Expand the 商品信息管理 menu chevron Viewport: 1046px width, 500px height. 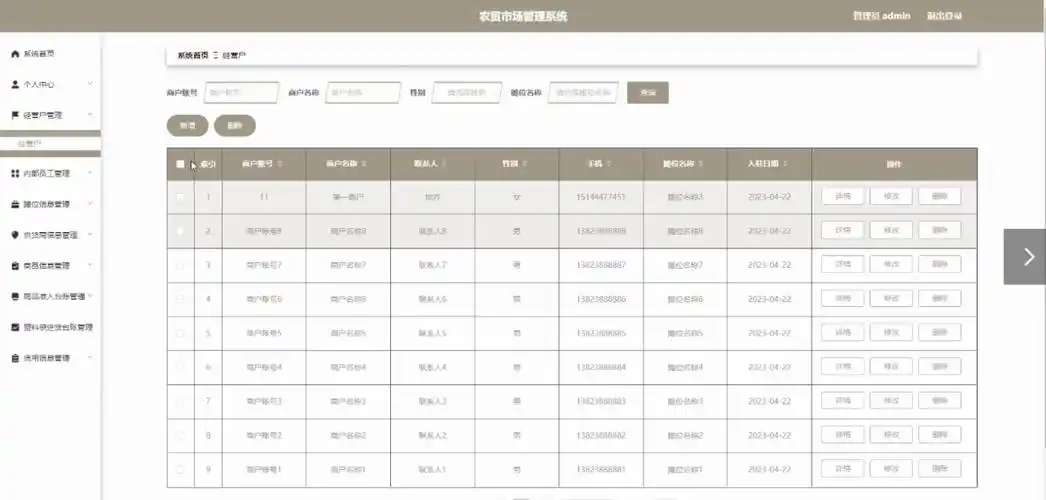click(90, 265)
